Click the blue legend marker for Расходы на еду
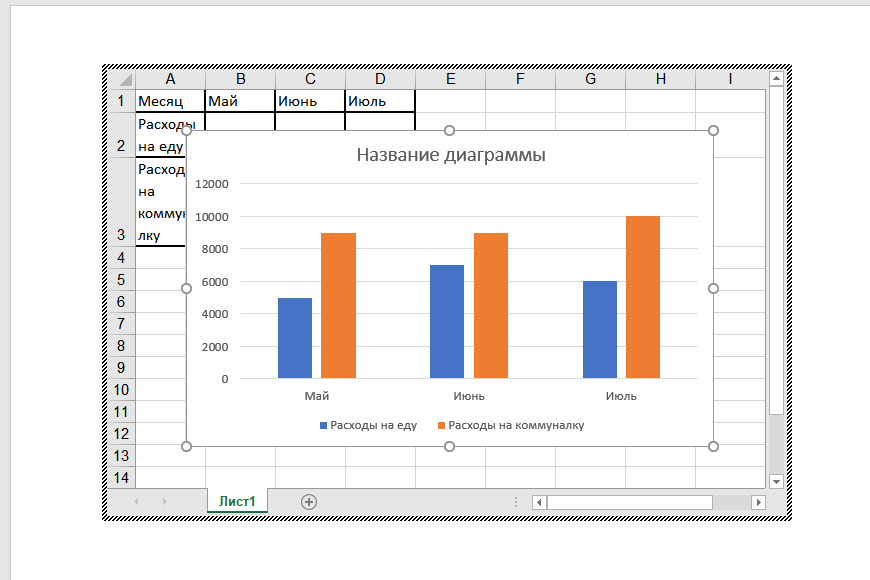 [x=323, y=425]
